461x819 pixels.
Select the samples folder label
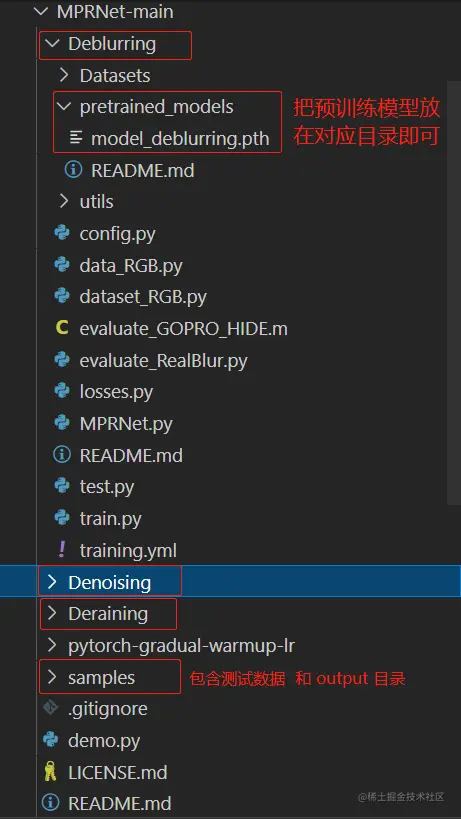pos(101,678)
